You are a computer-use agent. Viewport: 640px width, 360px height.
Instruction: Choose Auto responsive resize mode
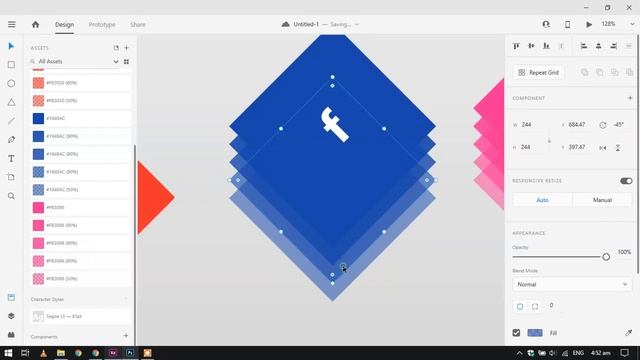pyautogui.click(x=542, y=200)
